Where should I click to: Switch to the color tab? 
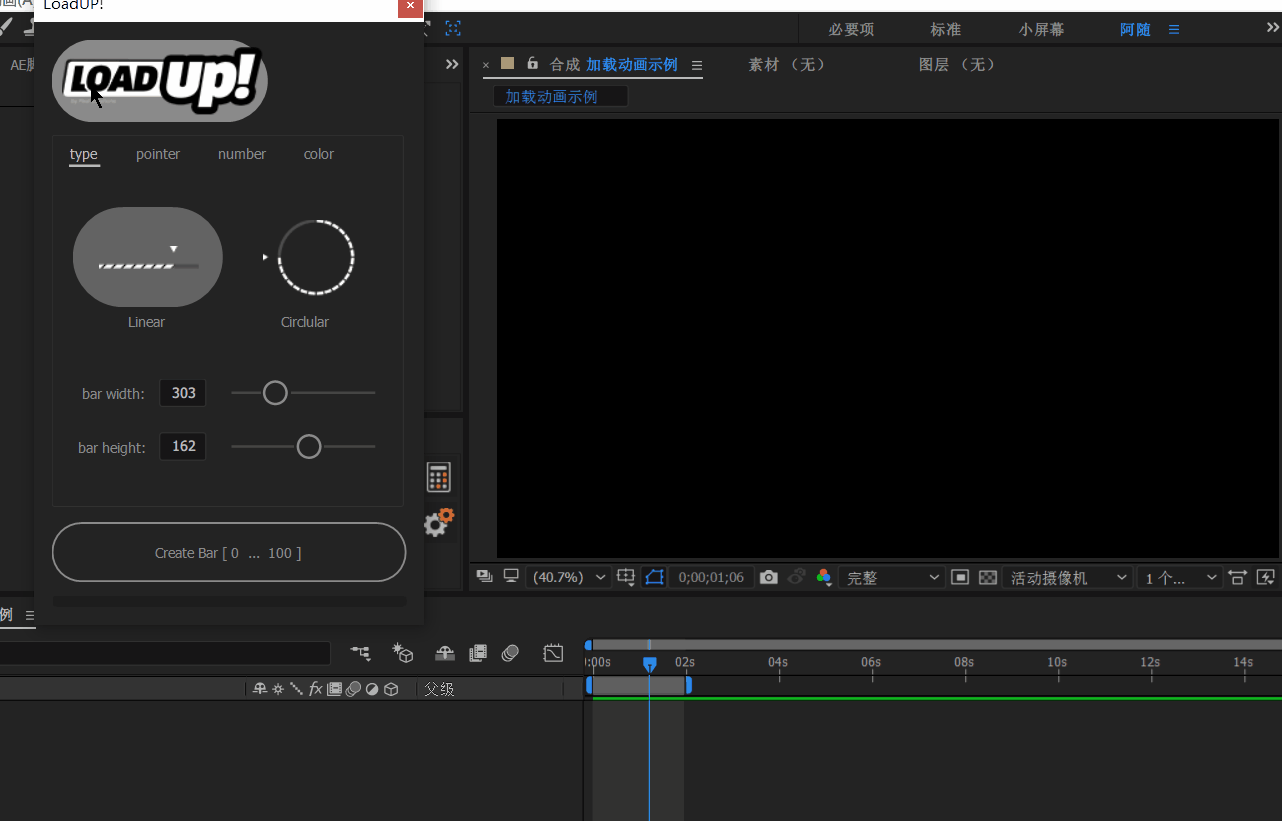pyautogui.click(x=319, y=154)
